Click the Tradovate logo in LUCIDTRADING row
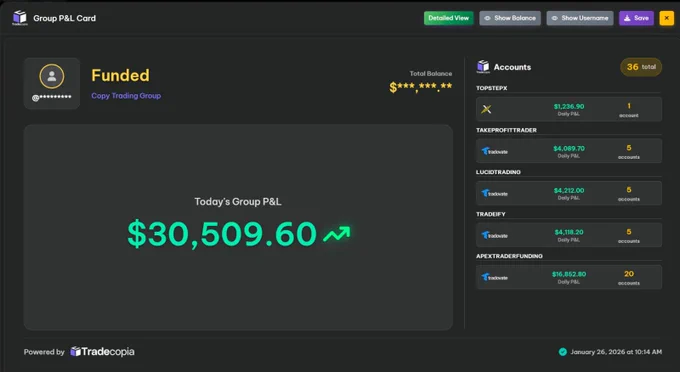The height and width of the screenshot is (372, 680). (x=494, y=193)
